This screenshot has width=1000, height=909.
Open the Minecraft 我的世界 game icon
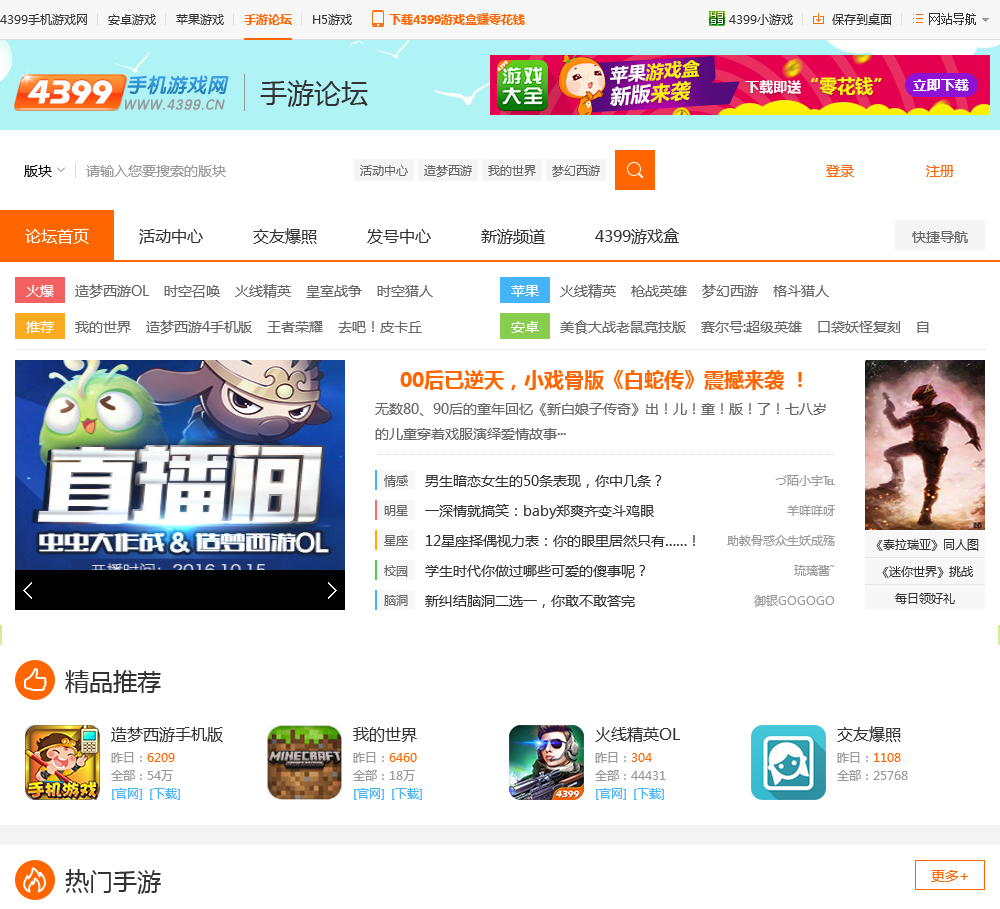(x=304, y=762)
